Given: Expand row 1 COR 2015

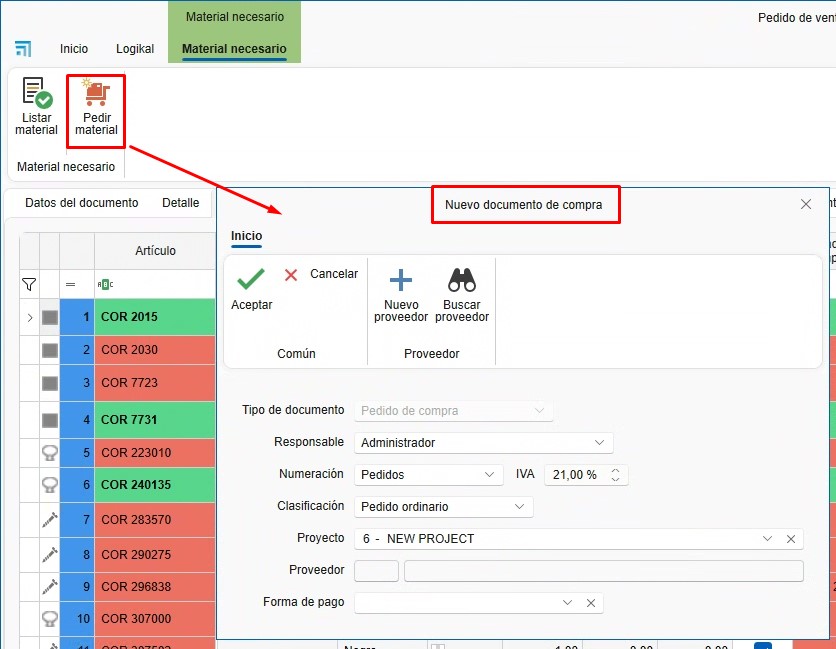Looking at the screenshot, I should pos(30,318).
